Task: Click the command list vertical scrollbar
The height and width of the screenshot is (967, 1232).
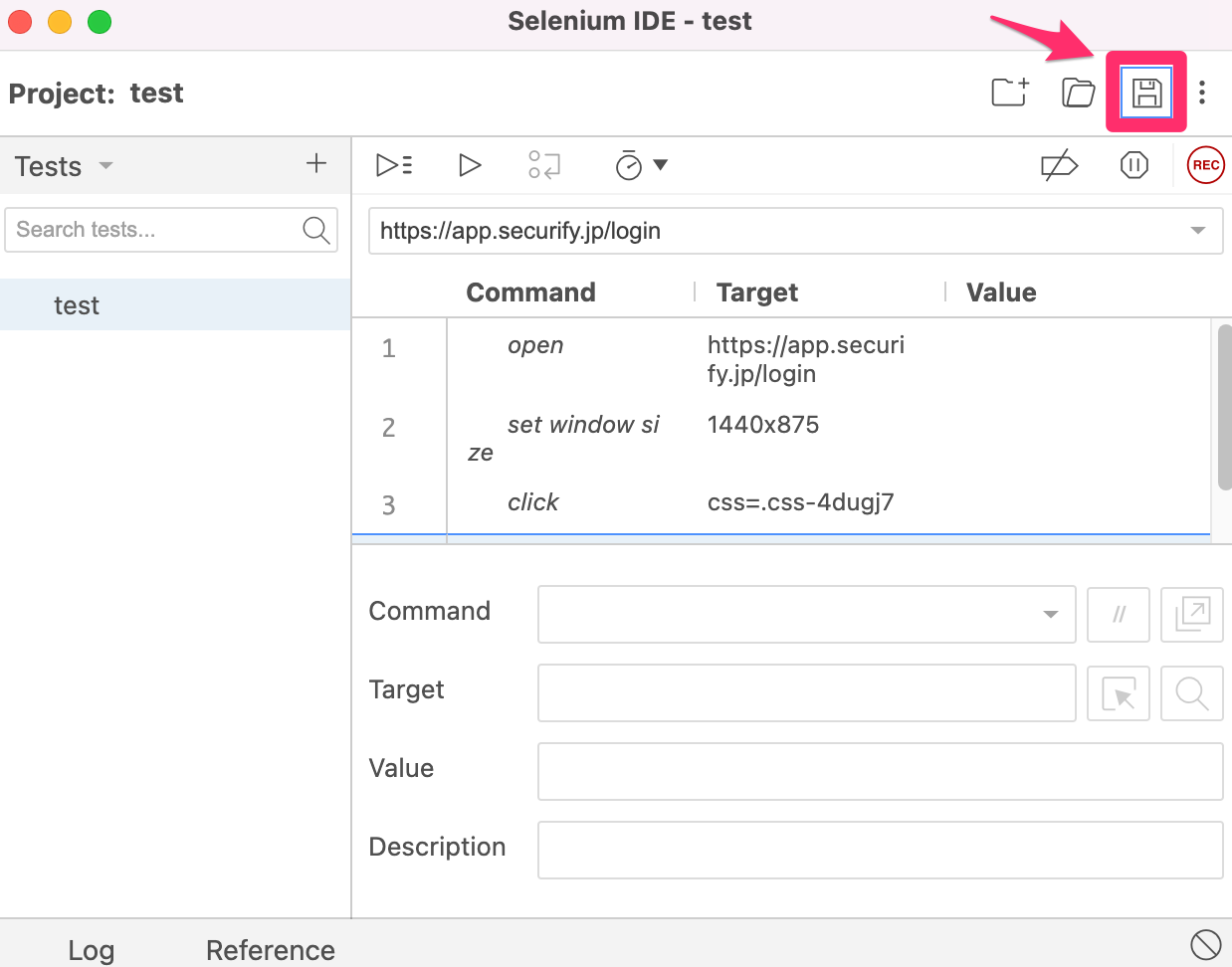Action: [1224, 407]
